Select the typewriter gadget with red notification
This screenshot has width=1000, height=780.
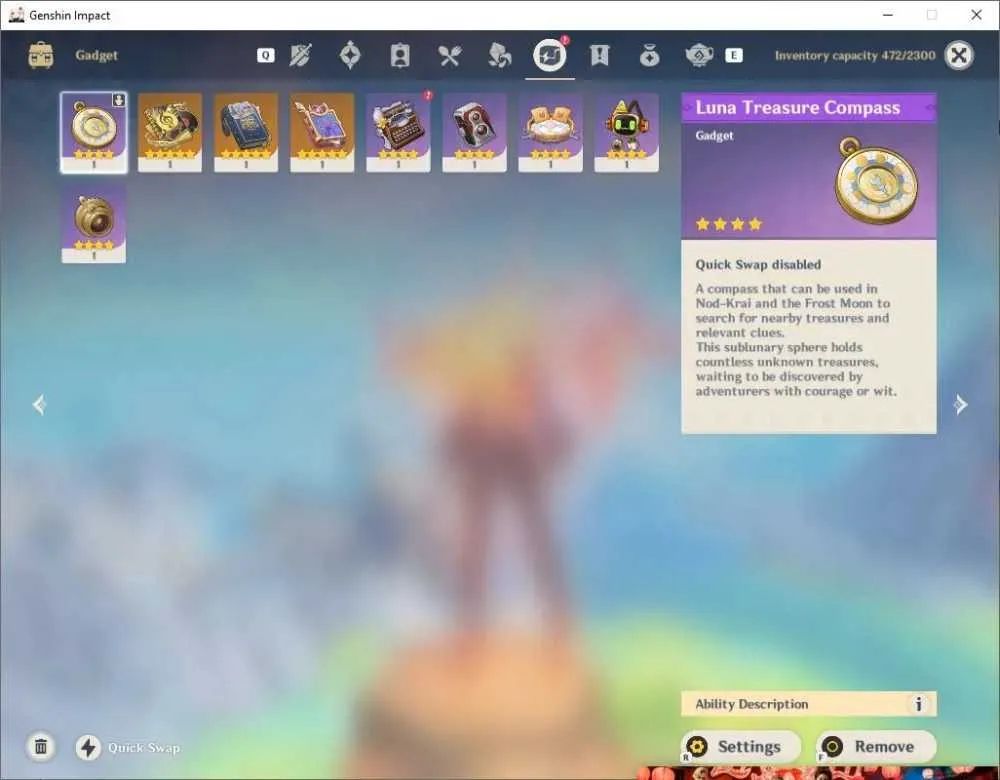point(398,132)
